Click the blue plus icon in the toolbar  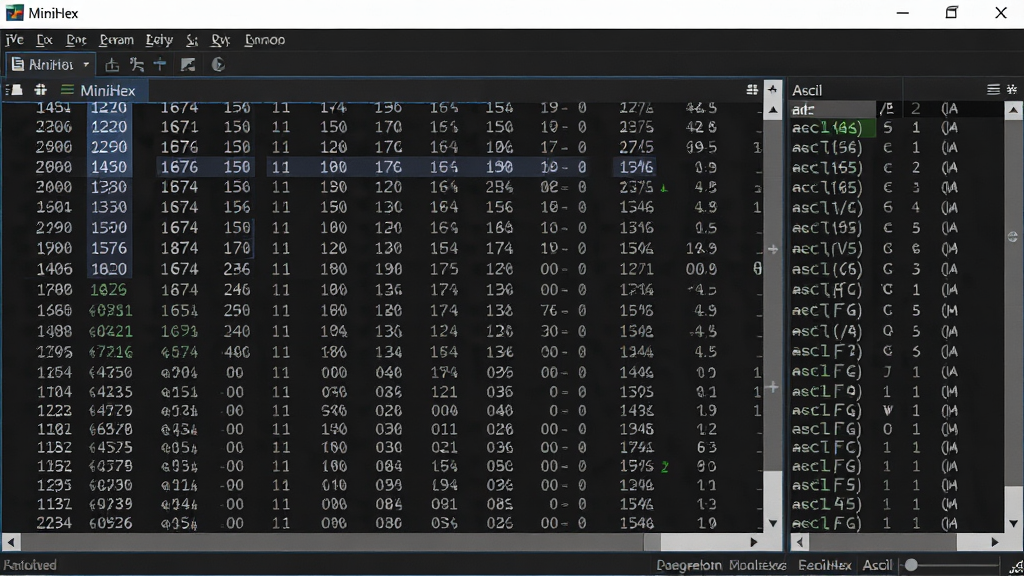click(160, 64)
